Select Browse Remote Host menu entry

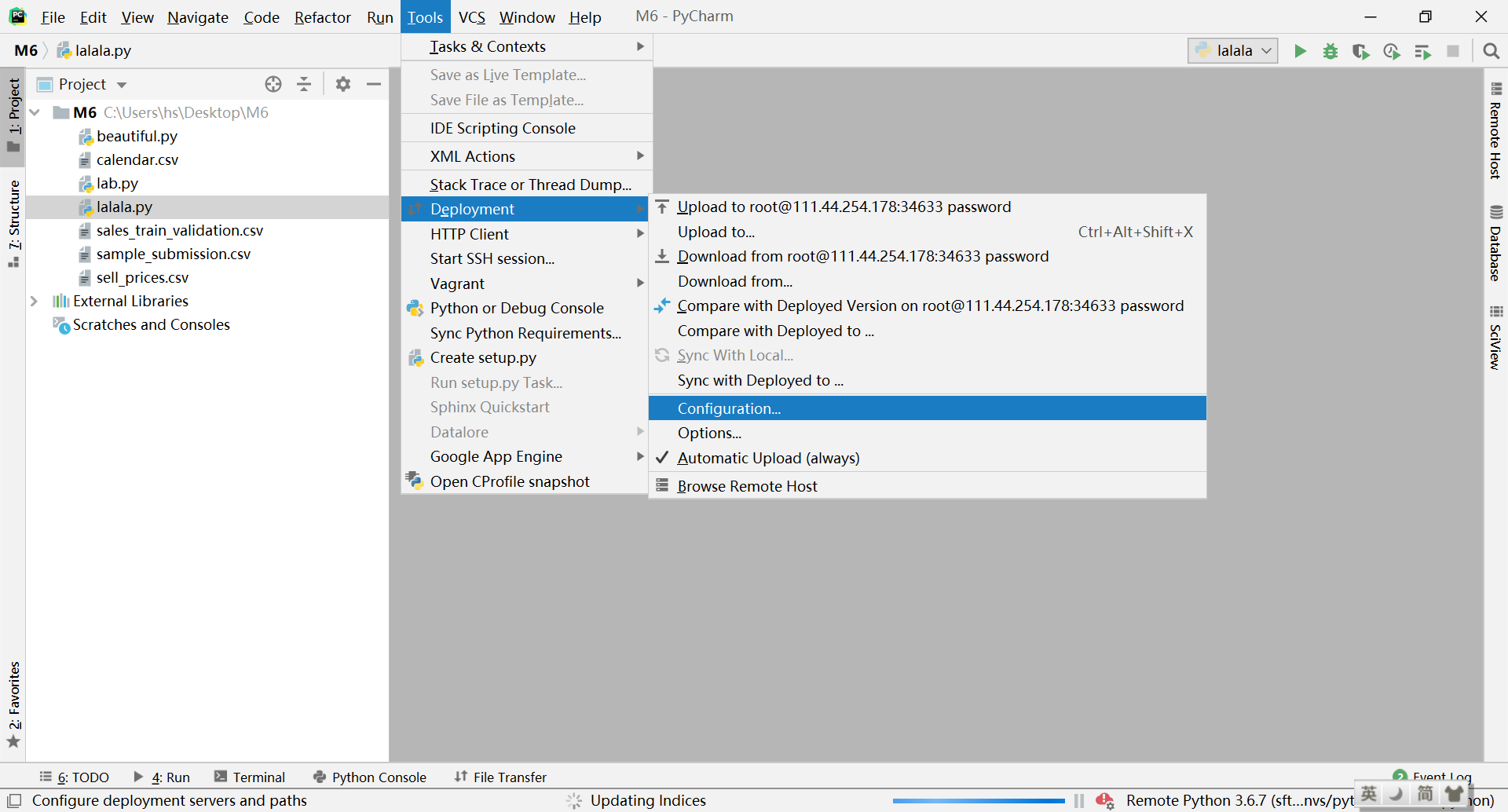pyautogui.click(x=928, y=486)
